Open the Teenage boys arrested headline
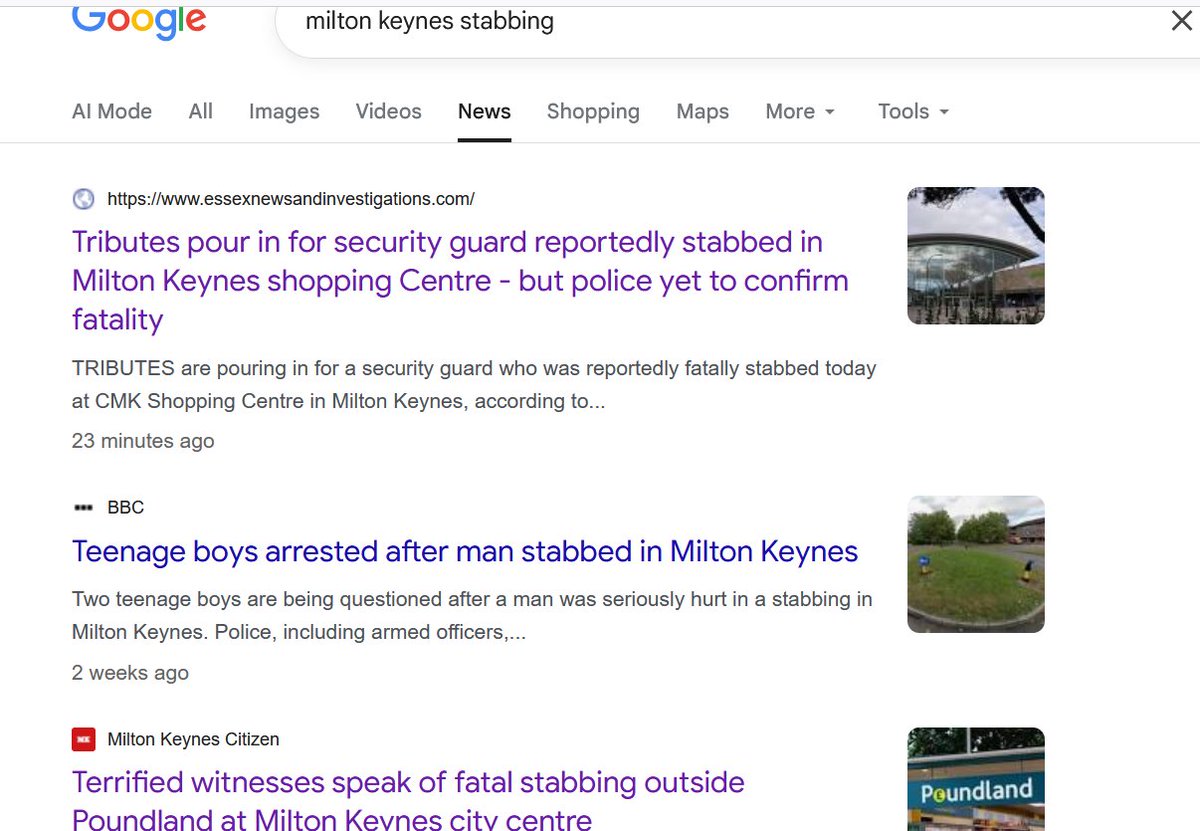The image size is (1200, 831). click(x=465, y=551)
